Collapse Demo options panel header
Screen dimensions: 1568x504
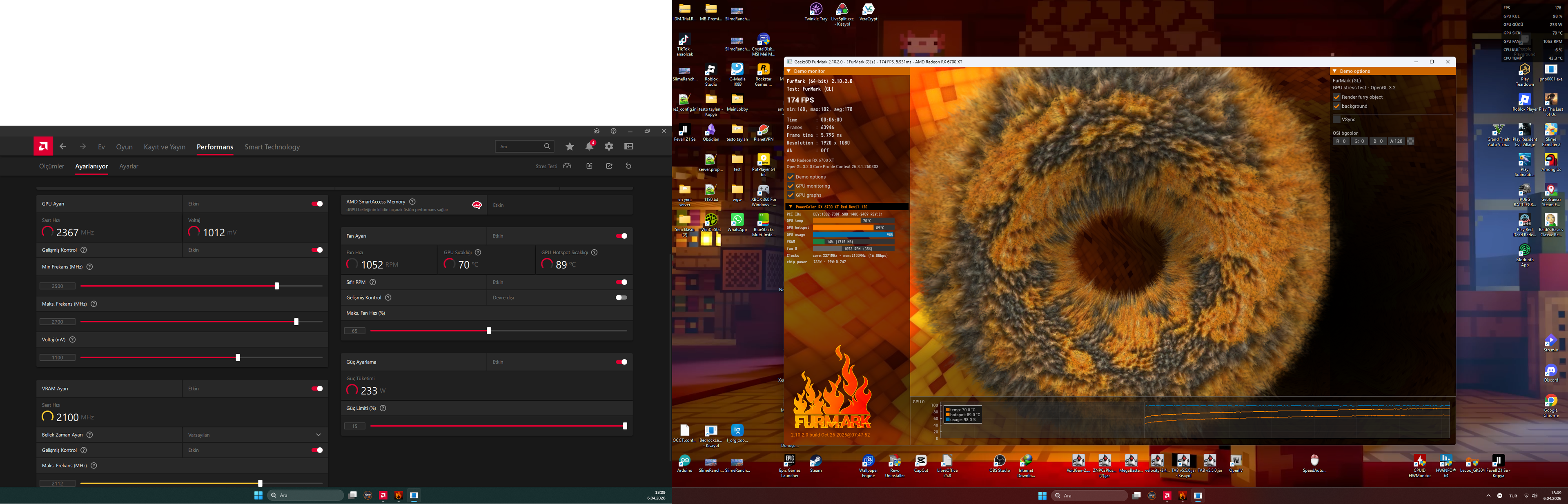[x=1334, y=71]
